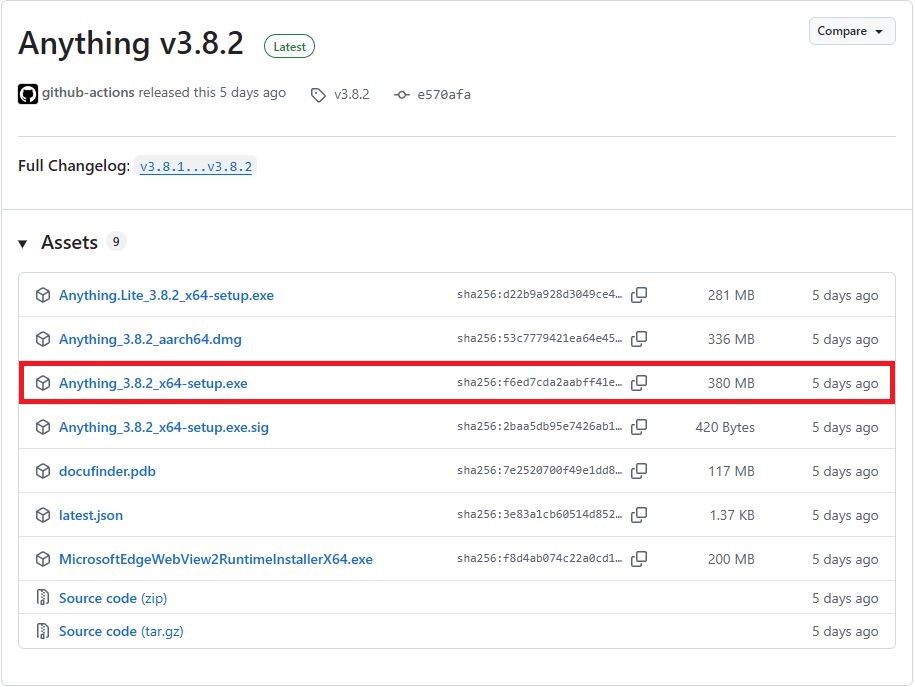Viewport: 915px width, 687px height.
Task: Click package icon for Anything.Lite setup.exe
Action: point(43,295)
